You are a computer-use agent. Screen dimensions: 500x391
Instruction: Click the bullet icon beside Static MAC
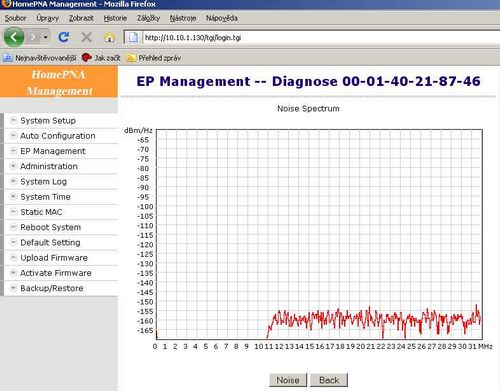point(13,211)
